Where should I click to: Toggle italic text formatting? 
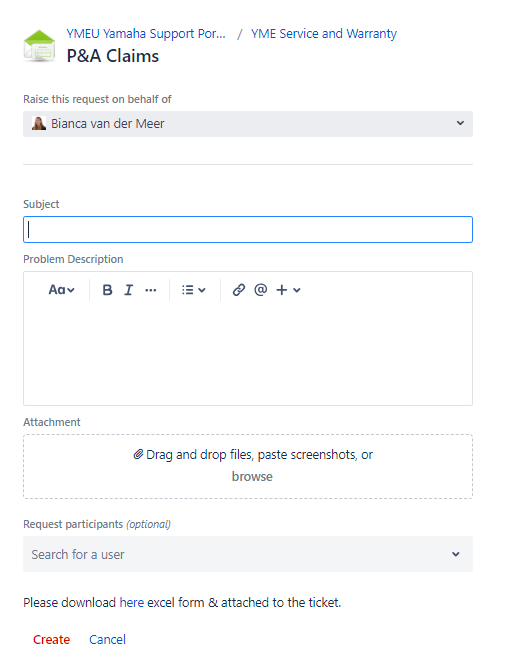click(x=128, y=290)
